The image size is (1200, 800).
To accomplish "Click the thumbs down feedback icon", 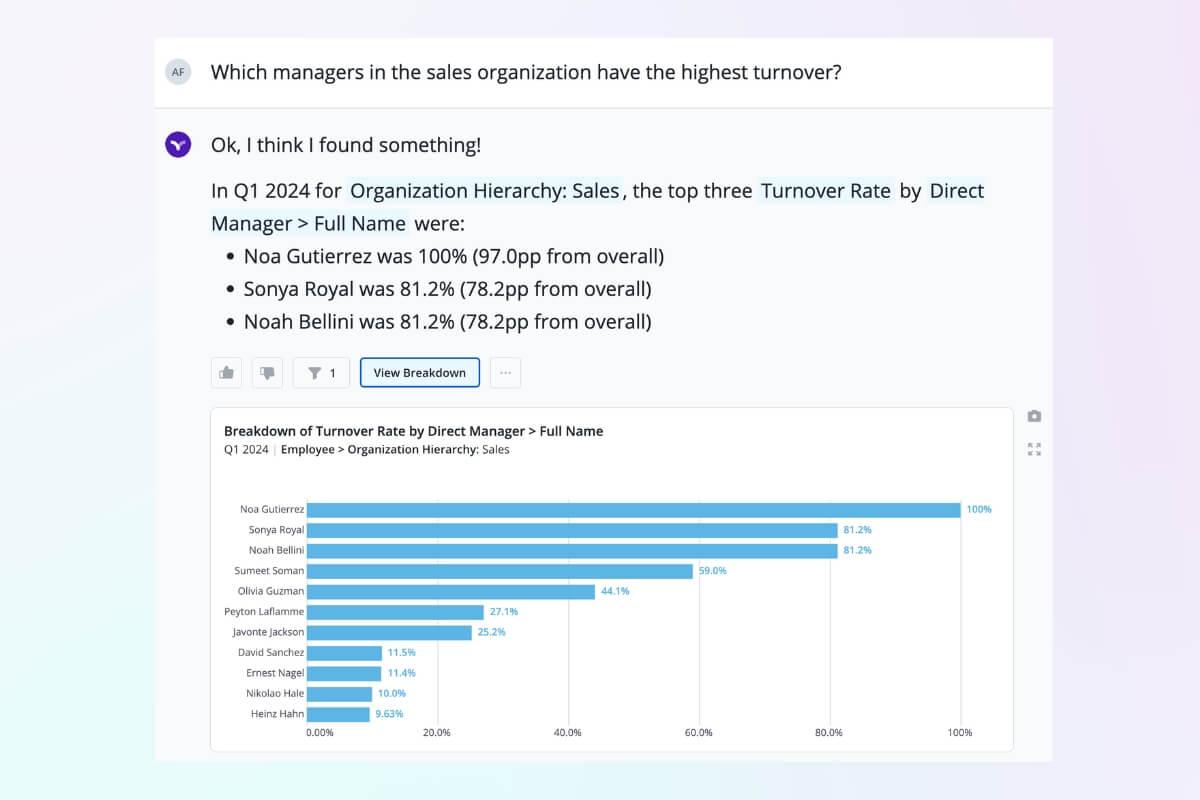I will tap(267, 373).
